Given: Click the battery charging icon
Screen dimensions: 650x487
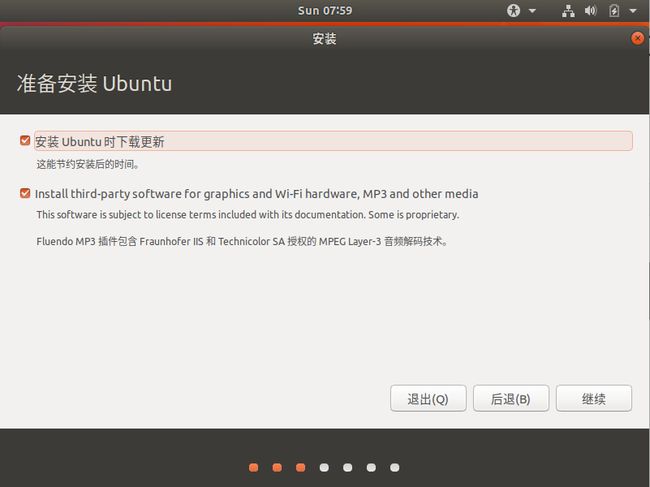Looking at the screenshot, I should point(614,10).
